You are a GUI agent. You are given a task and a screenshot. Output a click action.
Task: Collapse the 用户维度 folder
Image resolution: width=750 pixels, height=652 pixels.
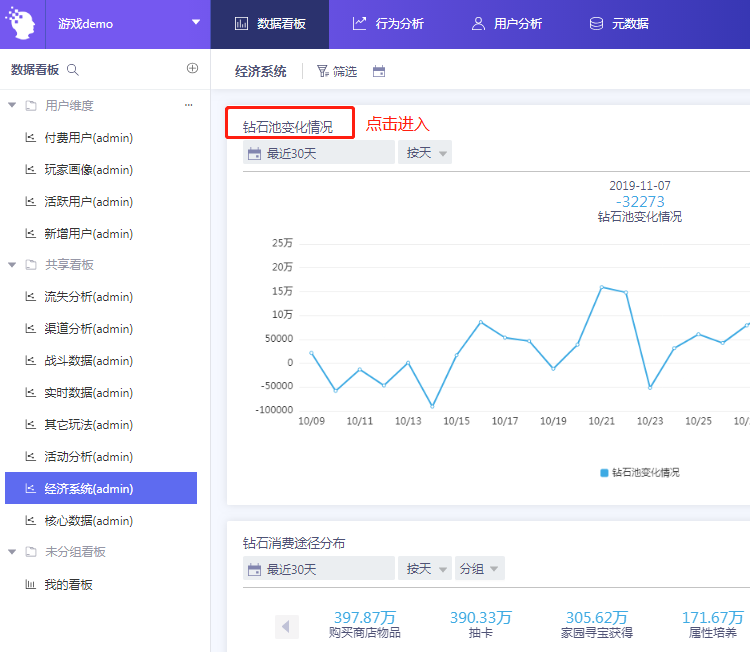[12, 105]
